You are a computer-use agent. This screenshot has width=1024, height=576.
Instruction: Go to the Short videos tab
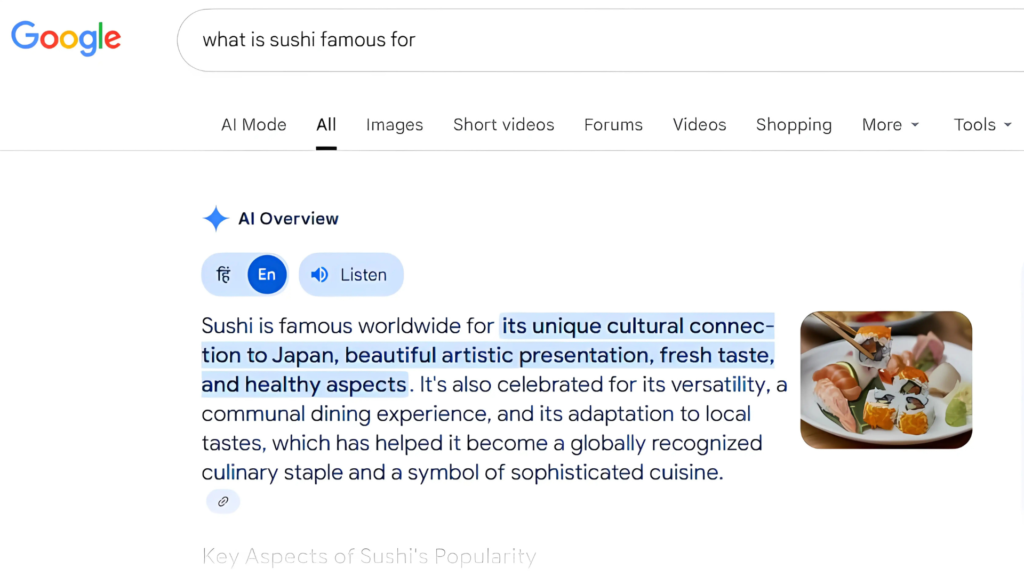(x=503, y=125)
